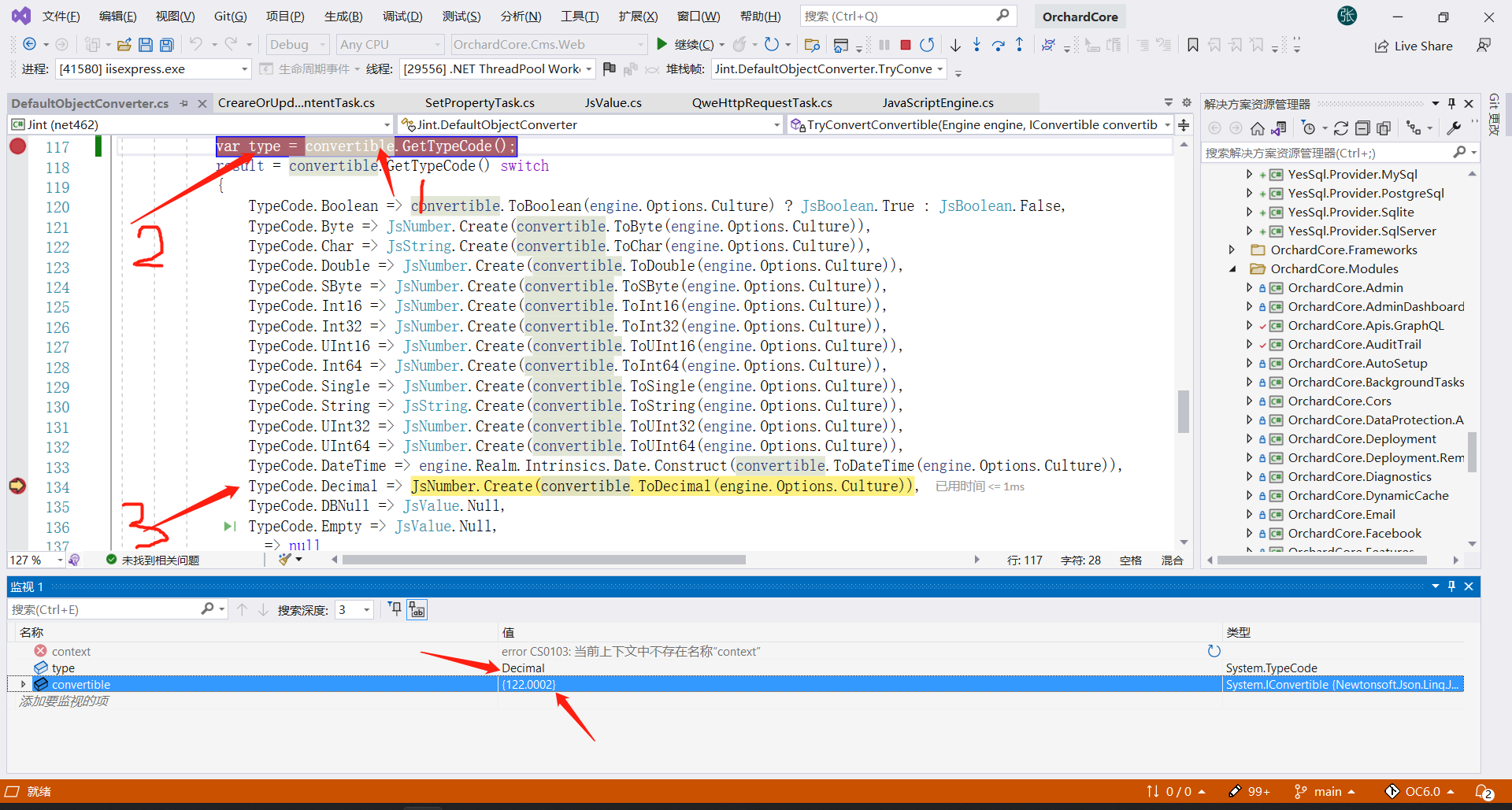This screenshot has height=810, width=1512.
Task: Restart debugging session icon
Action: [928, 44]
